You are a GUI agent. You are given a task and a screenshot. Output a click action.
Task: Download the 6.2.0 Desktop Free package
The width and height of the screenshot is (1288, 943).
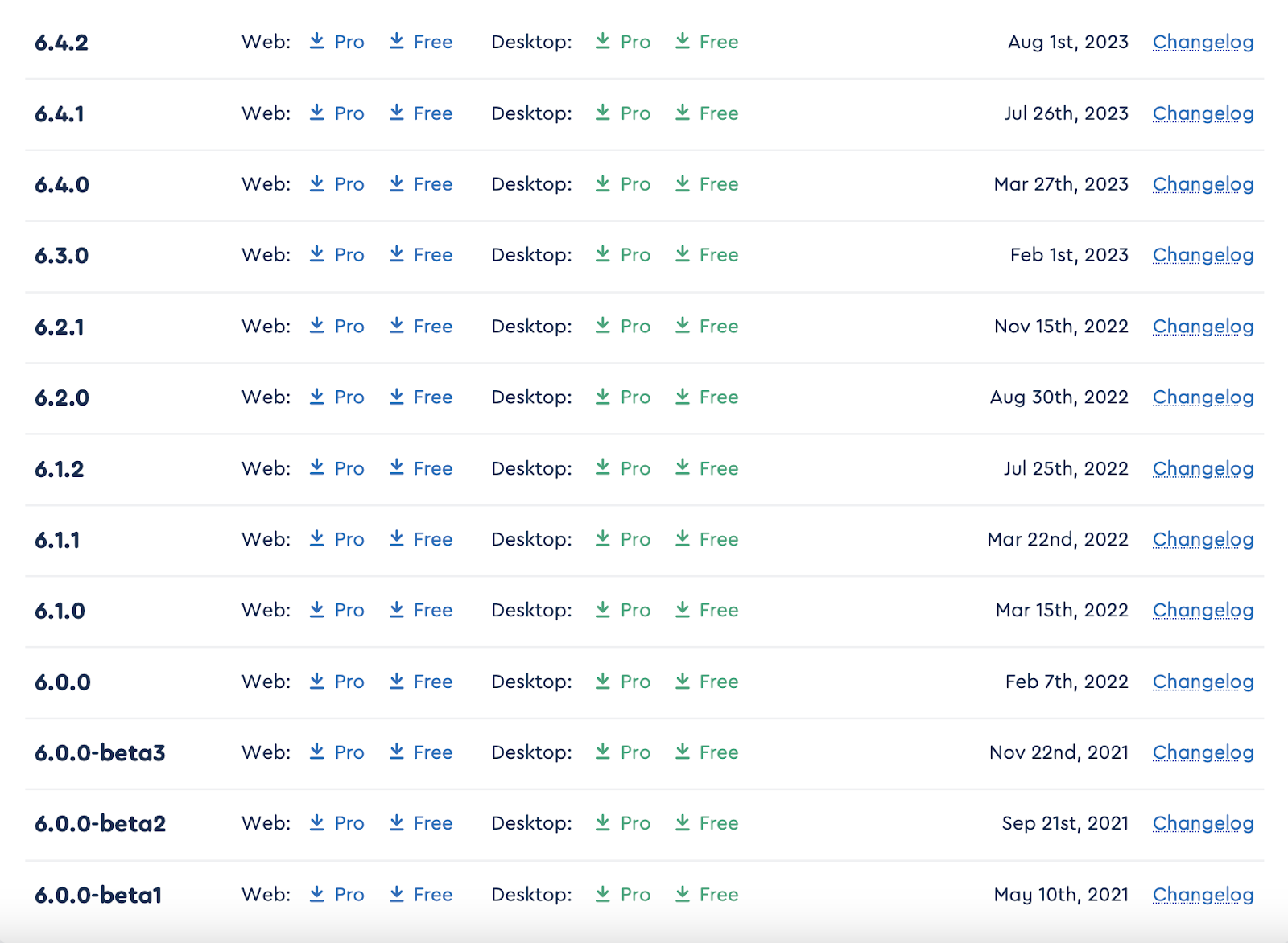[706, 397]
